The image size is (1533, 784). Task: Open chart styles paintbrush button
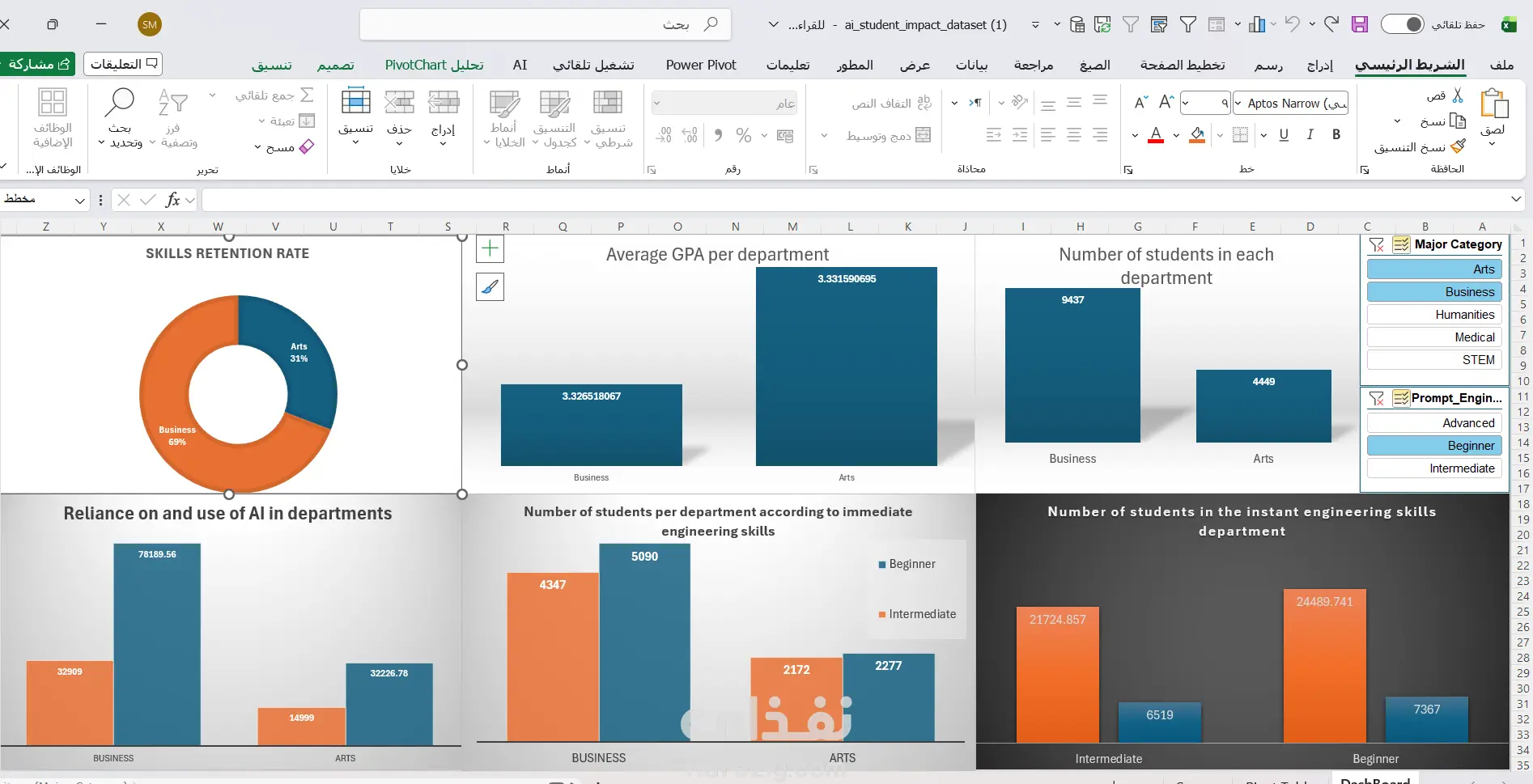490,286
